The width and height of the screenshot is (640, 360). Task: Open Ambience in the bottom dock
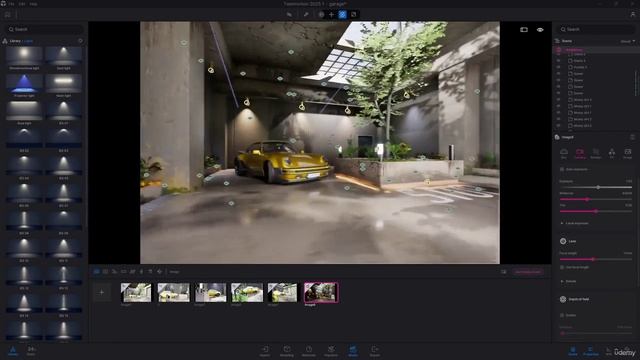(x=309, y=351)
